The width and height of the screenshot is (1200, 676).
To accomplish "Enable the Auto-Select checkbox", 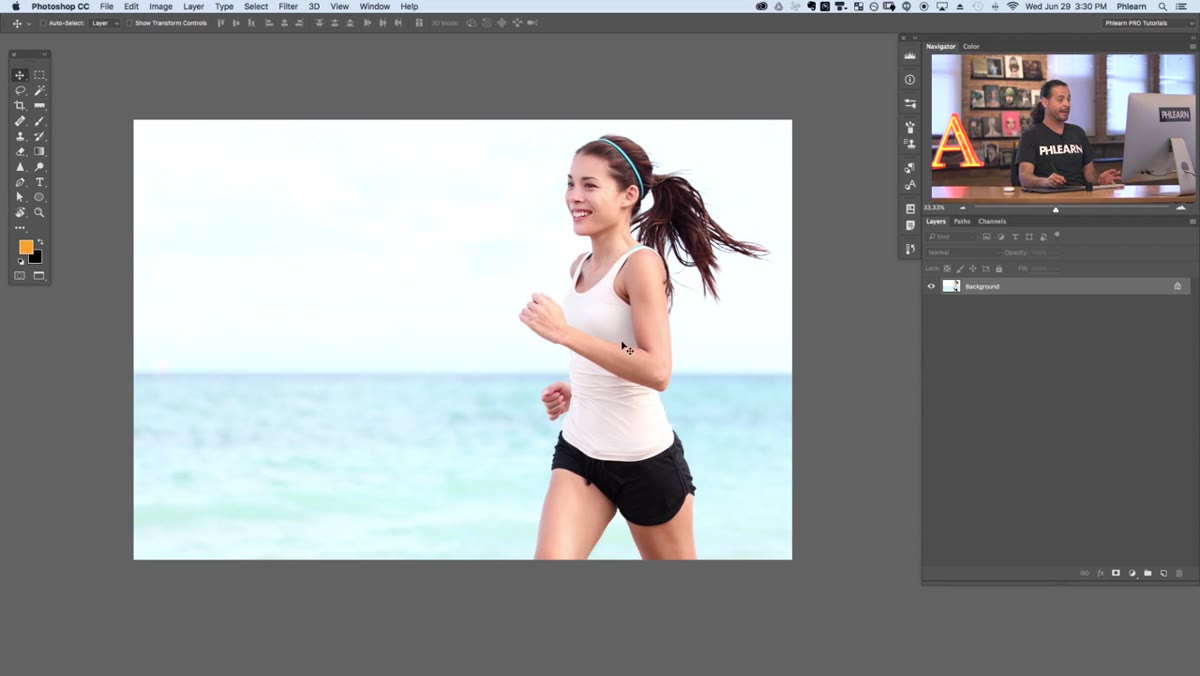I will (x=43, y=23).
